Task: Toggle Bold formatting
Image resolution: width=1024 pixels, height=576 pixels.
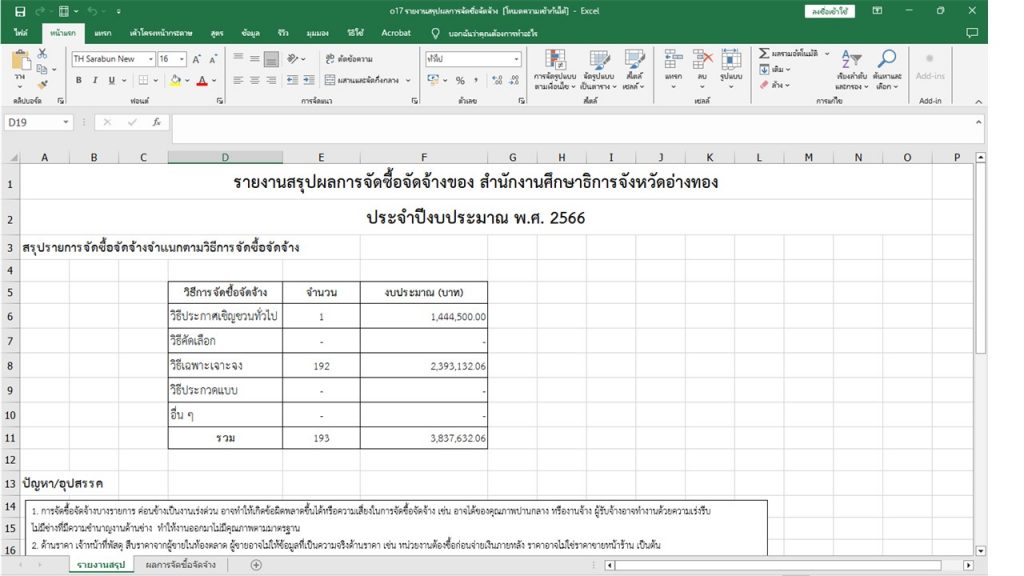Action: click(x=79, y=80)
